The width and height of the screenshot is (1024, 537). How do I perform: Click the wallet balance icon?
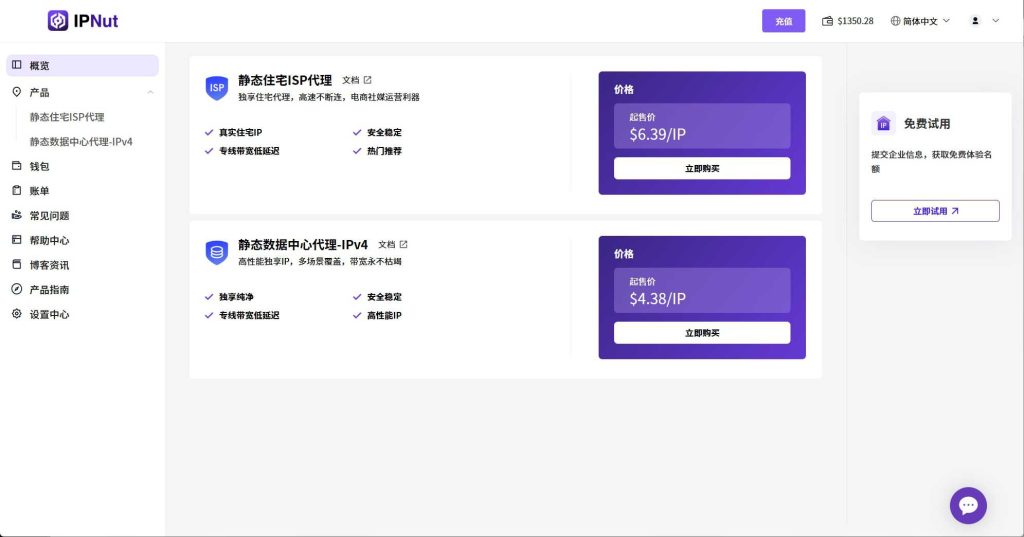point(827,21)
